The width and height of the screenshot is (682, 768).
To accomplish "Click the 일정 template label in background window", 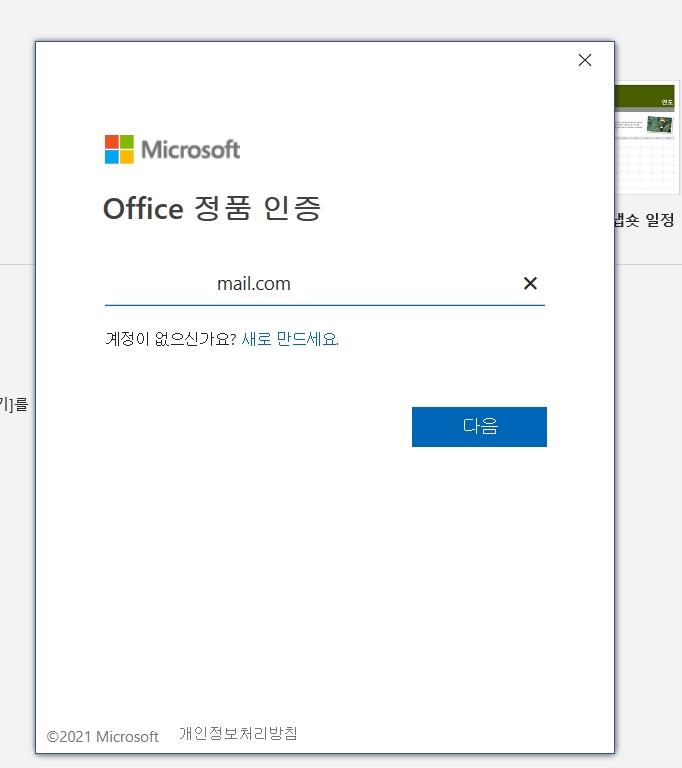I will point(645,220).
